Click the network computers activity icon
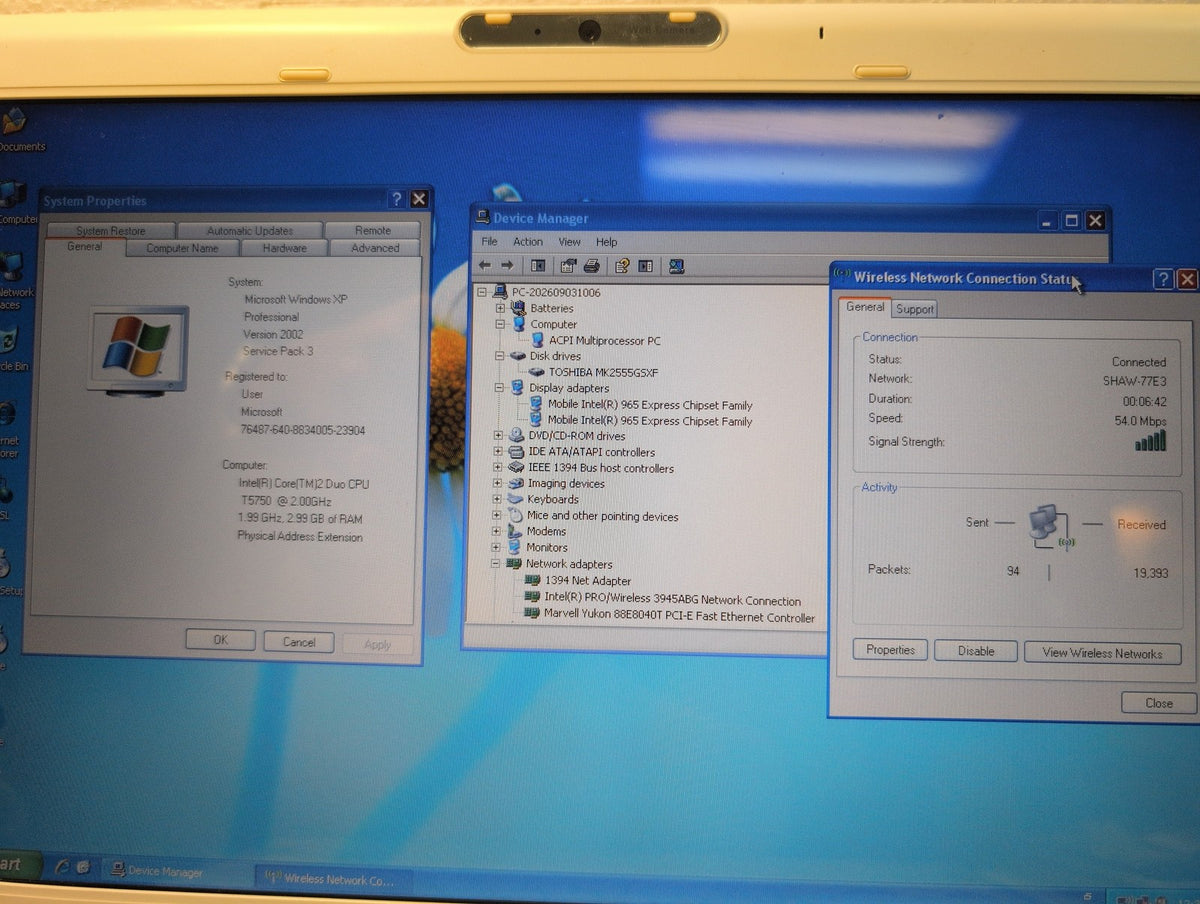The height and width of the screenshot is (904, 1200). tap(1050, 525)
